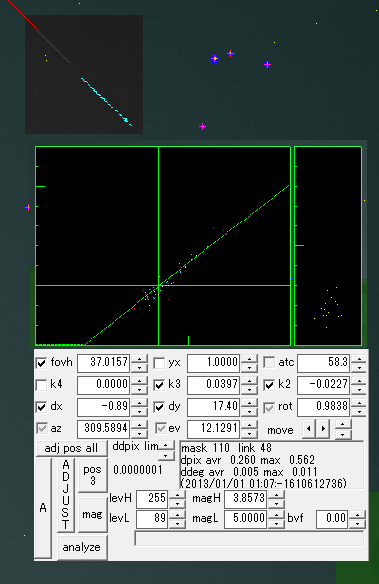Click the ev value field 12.1291

(213, 429)
